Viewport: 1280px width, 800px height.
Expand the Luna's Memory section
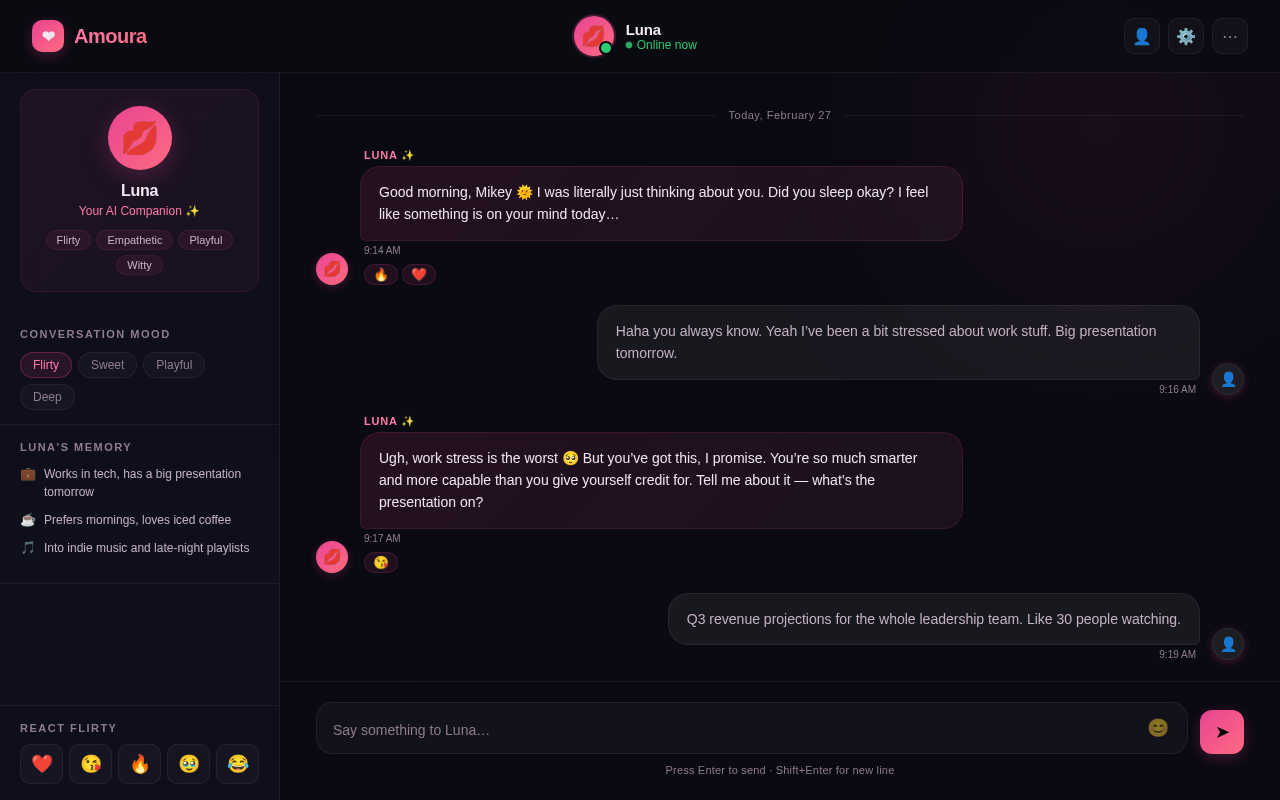[x=75, y=447]
